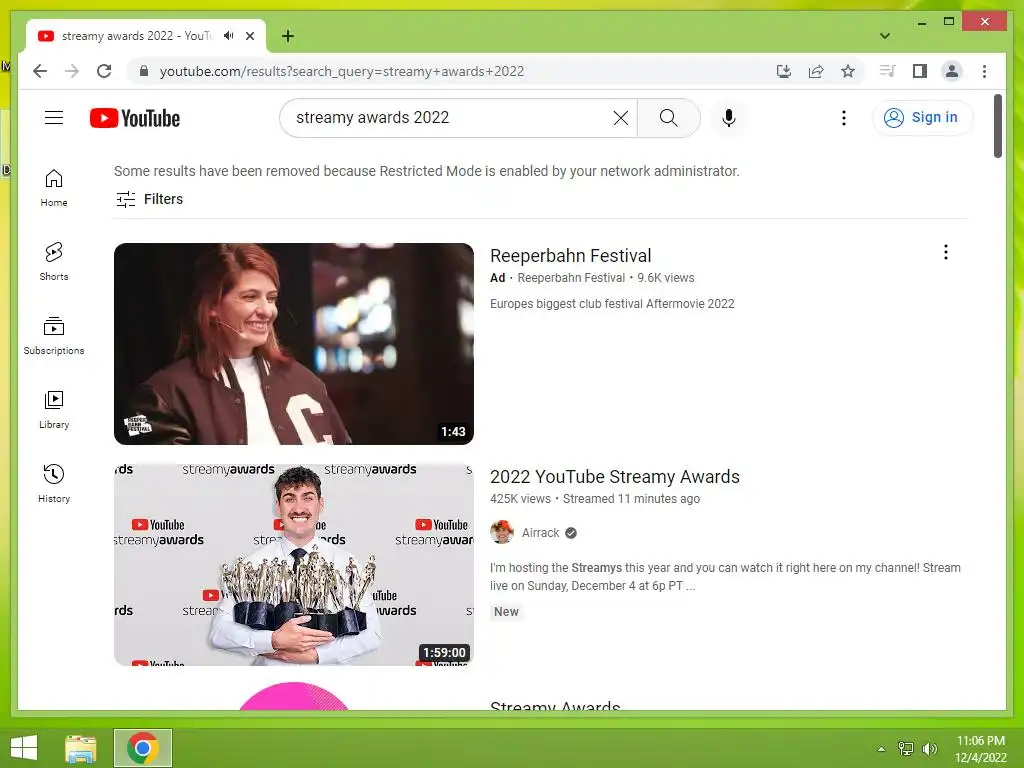The width and height of the screenshot is (1024, 768).
Task: Open Reeperbahn Festival ad video thumbnail
Action: coord(294,344)
